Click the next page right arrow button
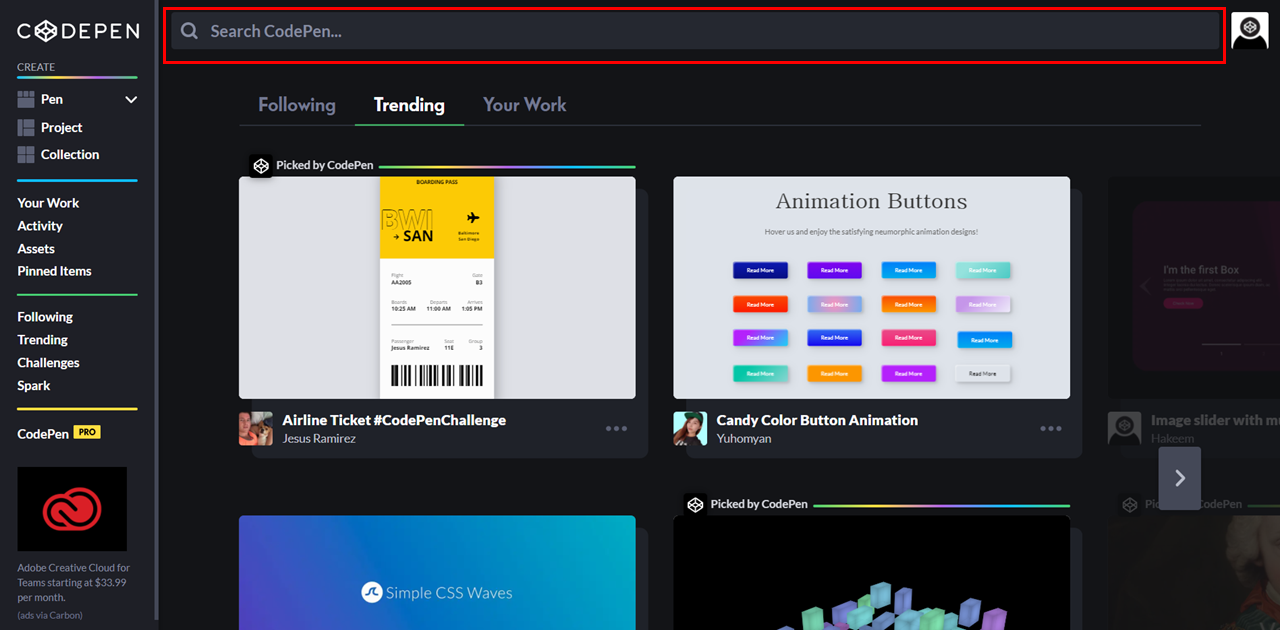This screenshot has width=1280, height=630. (1180, 478)
